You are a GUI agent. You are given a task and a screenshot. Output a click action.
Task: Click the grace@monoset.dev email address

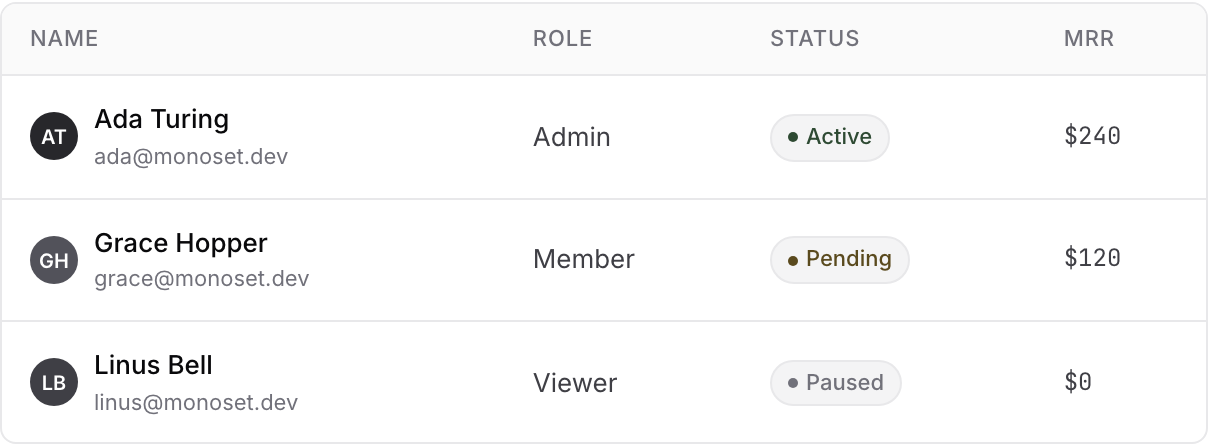coord(201,279)
